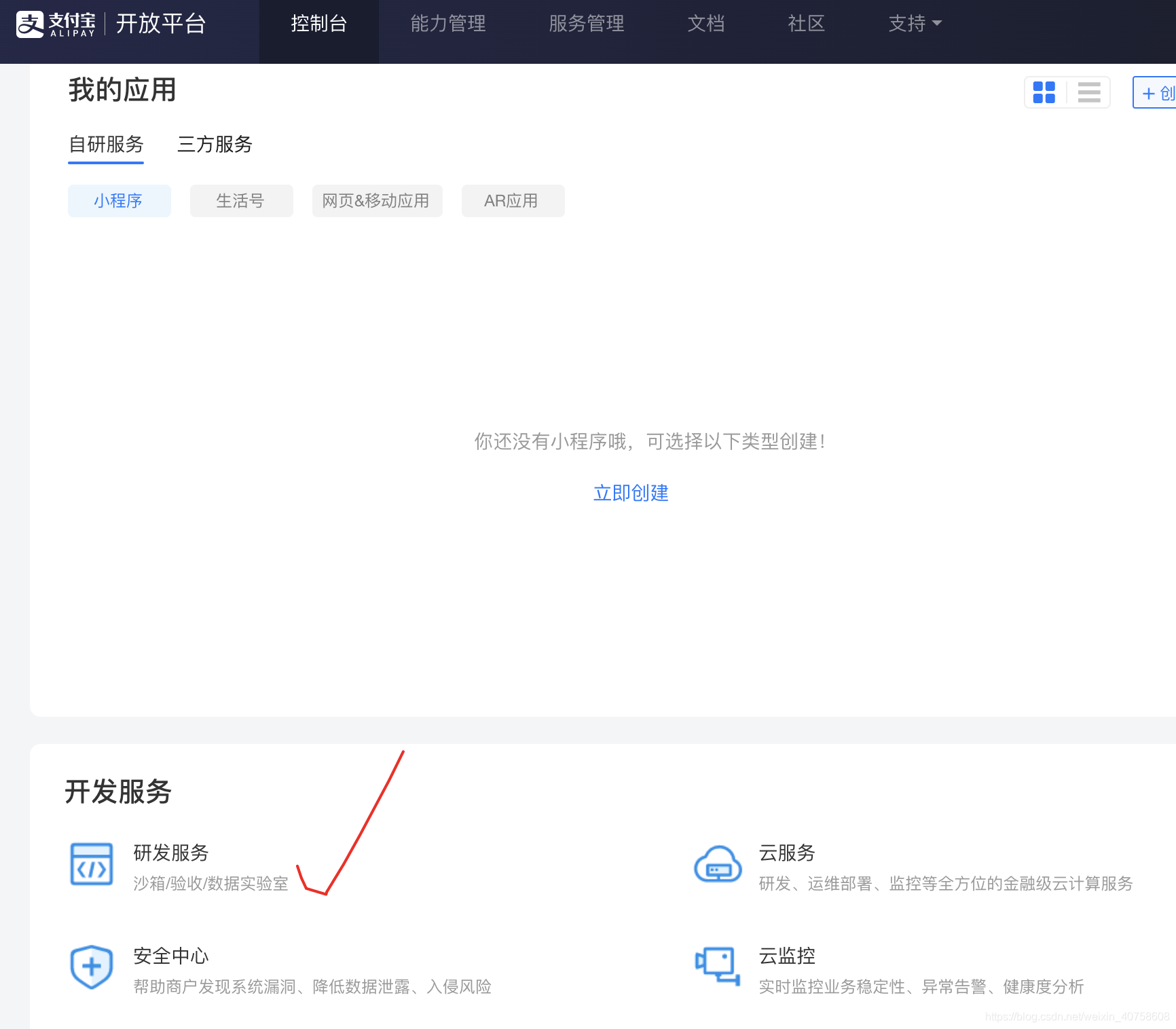Open the 云监控 title link
Viewport: 1176px width, 1029px height.
[787, 956]
